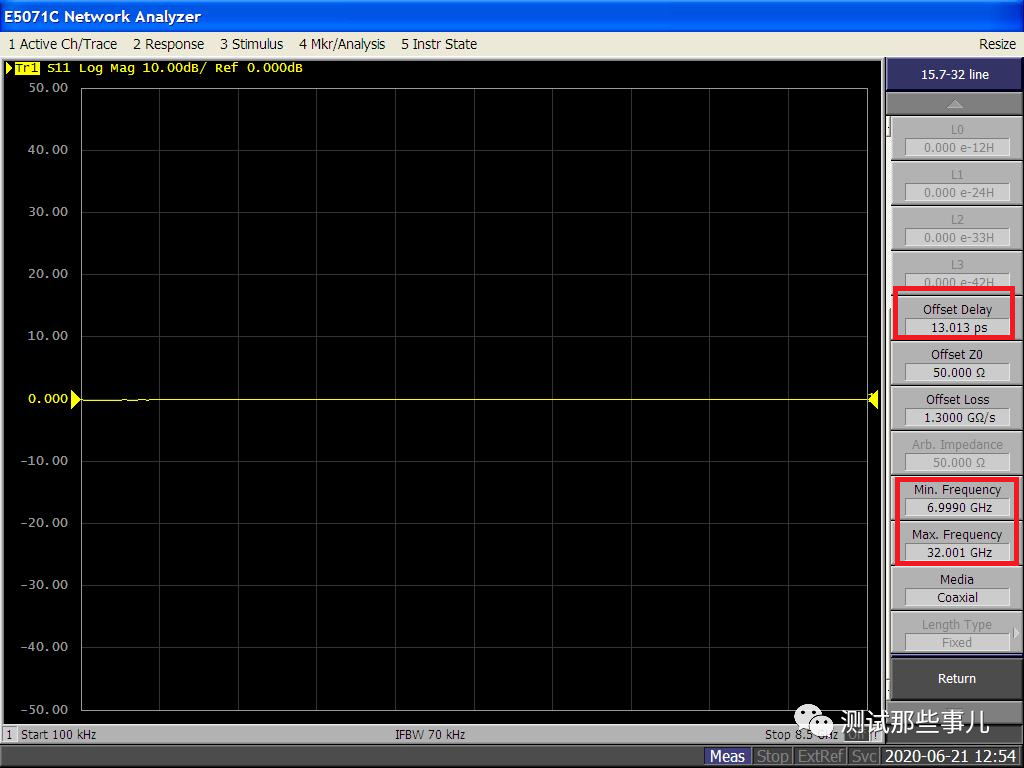Image resolution: width=1024 pixels, height=768 pixels.
Task: Open the 1 Active Ch/Trace menu
Action: click(x=63, y=44)
